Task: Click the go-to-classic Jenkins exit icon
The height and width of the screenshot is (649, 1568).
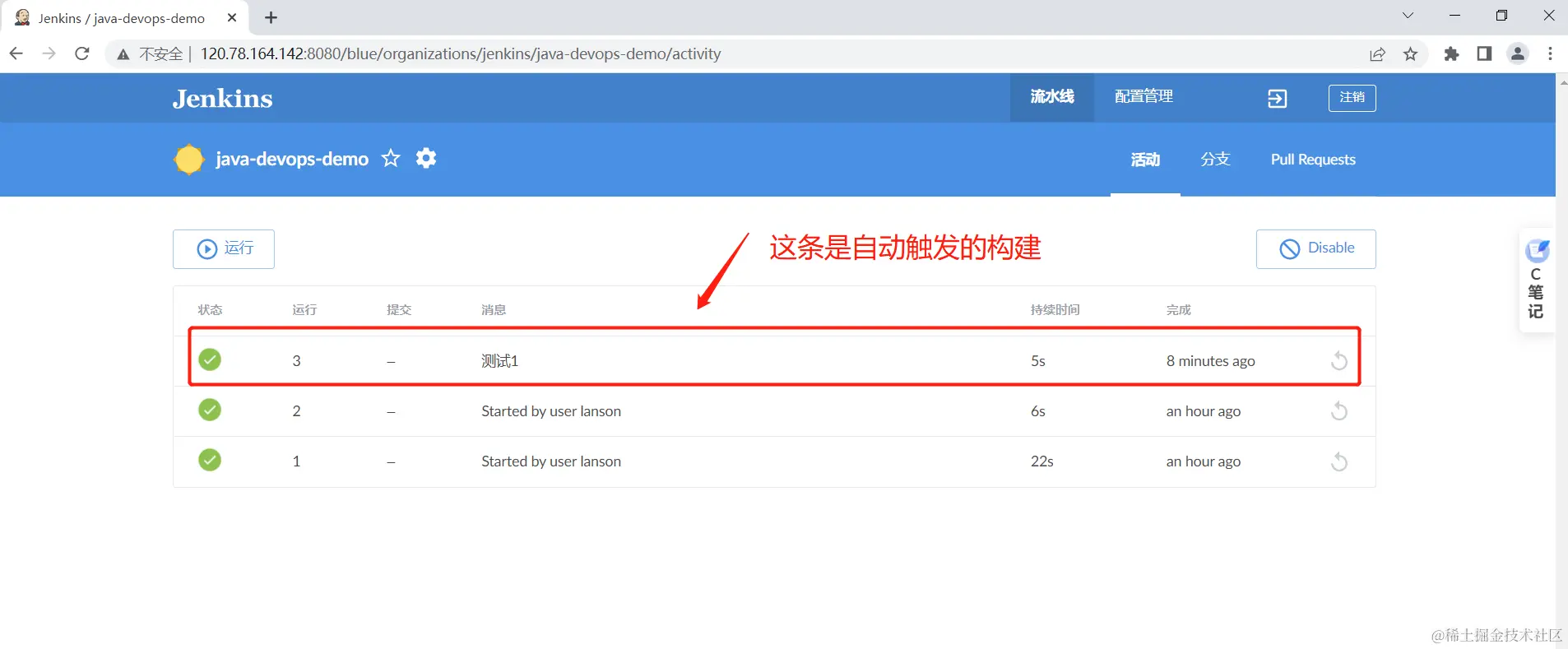Action: [1277, 99]
